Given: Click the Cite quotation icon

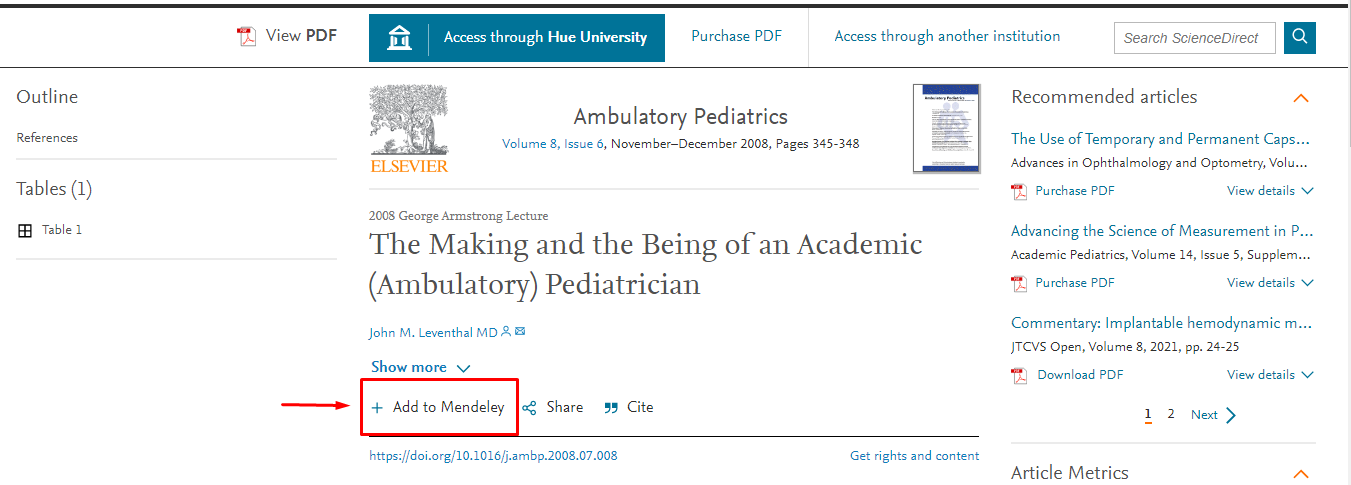Looking at the screenshot, I should [611, 408].
